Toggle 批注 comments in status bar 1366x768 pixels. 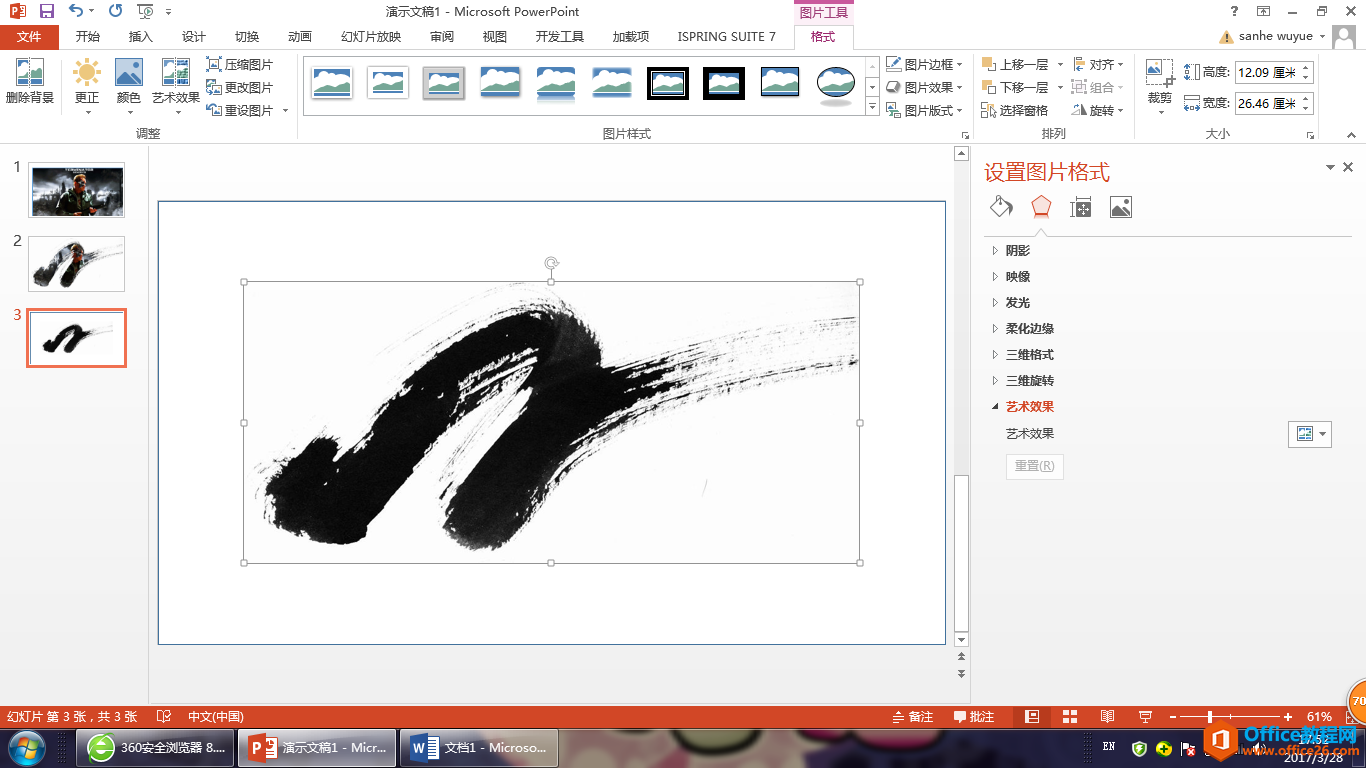pos(974,716)
